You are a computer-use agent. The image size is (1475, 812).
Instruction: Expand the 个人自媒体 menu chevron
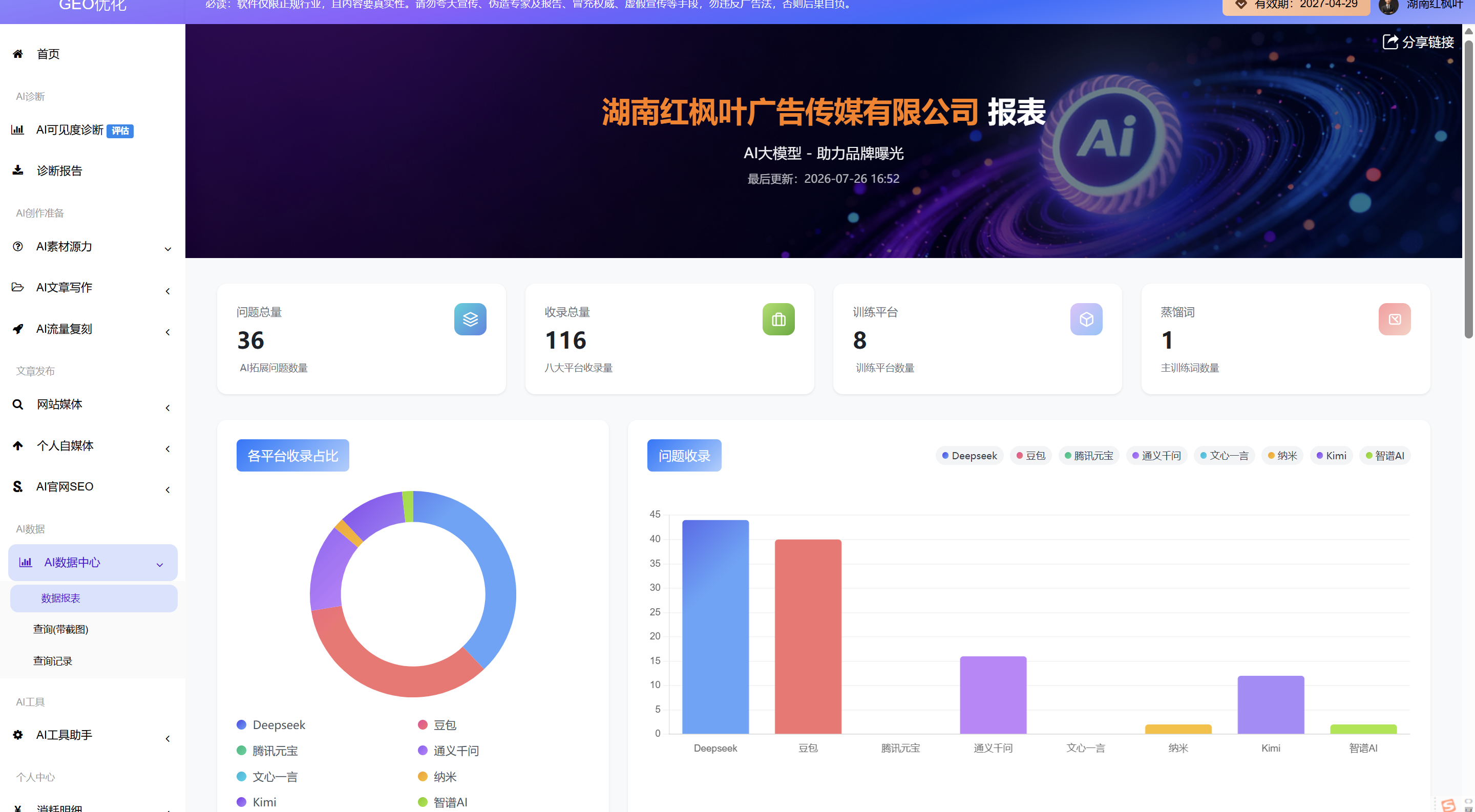[168, 448]
